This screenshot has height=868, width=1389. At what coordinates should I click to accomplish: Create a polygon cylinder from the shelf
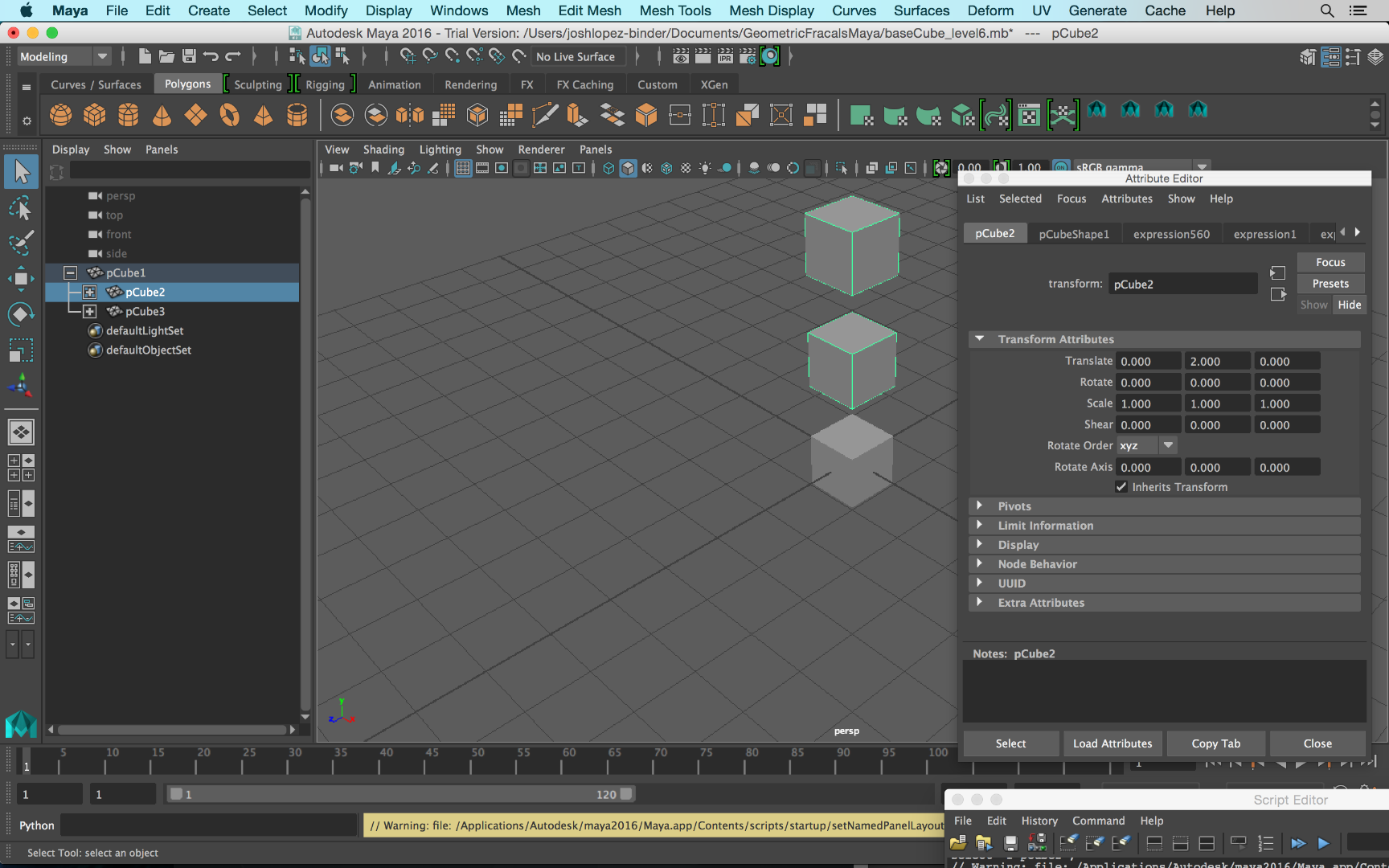click(129, 115)
